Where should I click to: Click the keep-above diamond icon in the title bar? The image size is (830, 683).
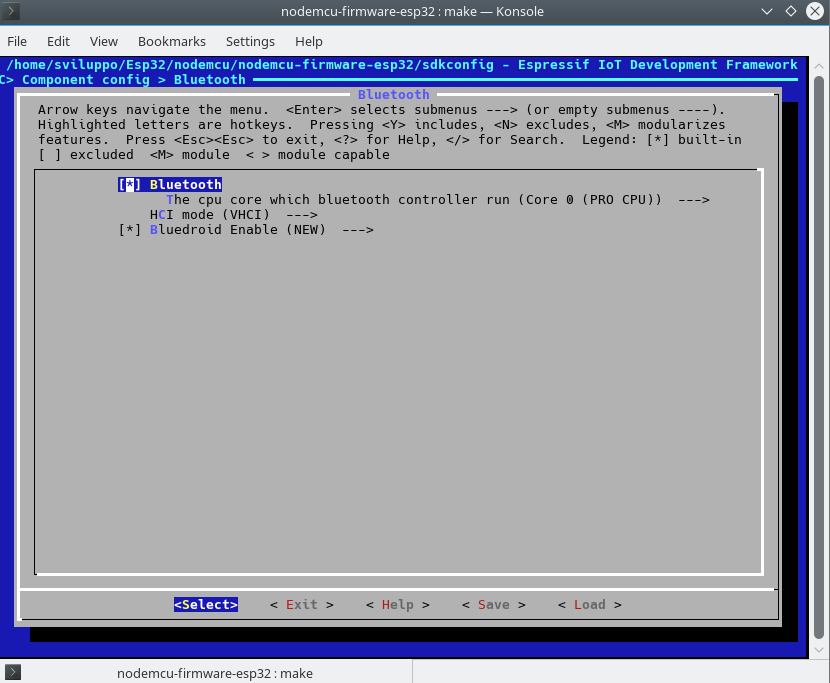(x=789, y=11)
